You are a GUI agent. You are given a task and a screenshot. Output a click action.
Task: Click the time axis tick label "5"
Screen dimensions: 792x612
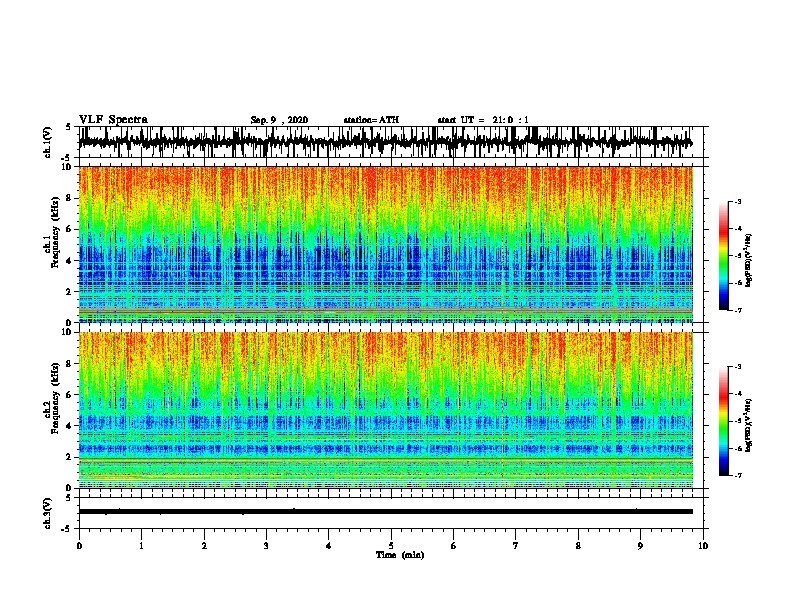point(391,546)
